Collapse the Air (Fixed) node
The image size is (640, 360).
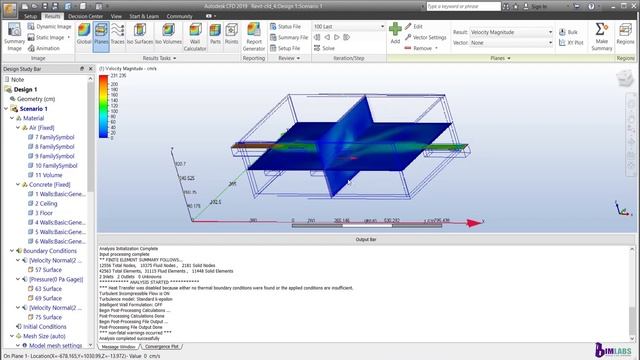[18, 128]
